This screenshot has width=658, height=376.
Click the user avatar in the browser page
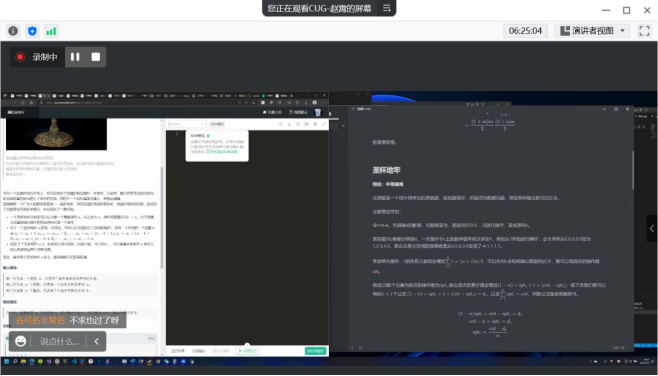click(318, 112)
